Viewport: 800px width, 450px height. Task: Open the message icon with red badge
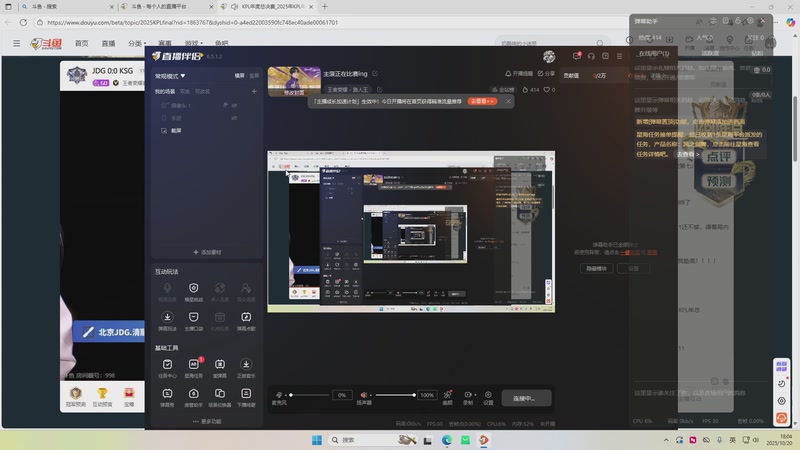(577, 56)
